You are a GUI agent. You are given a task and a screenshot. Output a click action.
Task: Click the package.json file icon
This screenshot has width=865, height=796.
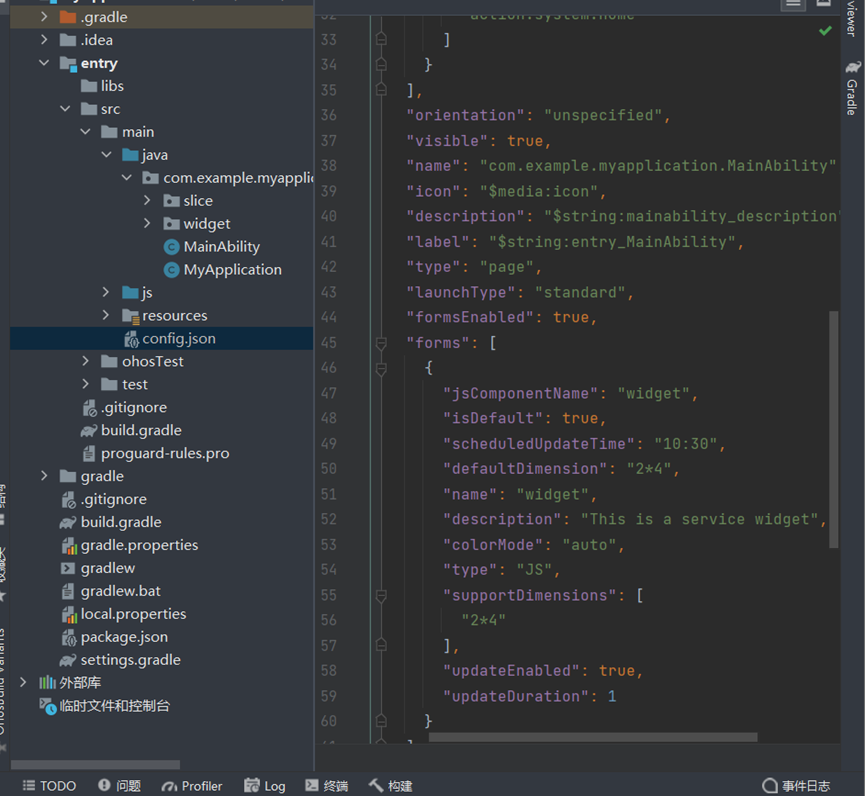[x=69, y=638]
